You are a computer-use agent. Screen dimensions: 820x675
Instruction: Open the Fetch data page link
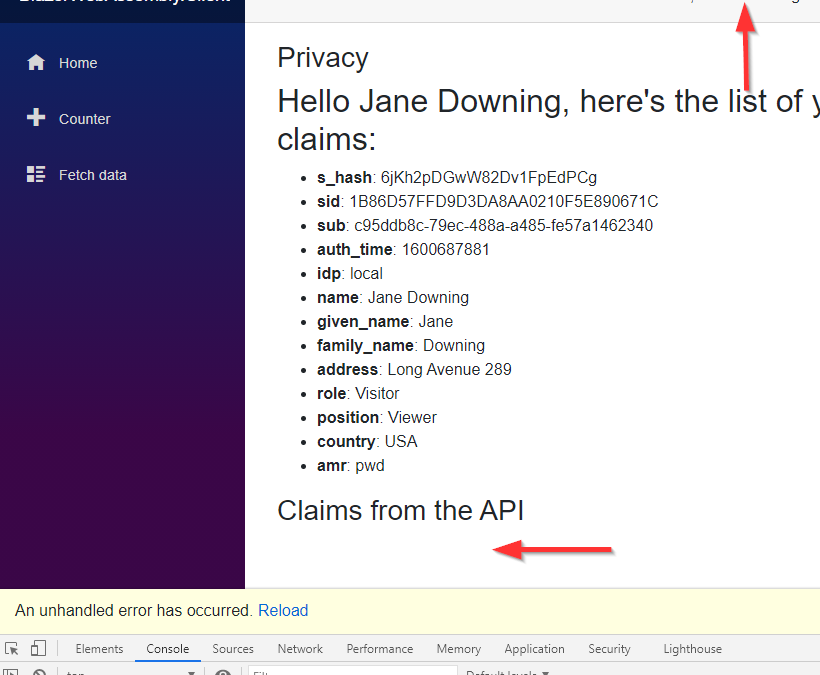click(x=92, y=175)
